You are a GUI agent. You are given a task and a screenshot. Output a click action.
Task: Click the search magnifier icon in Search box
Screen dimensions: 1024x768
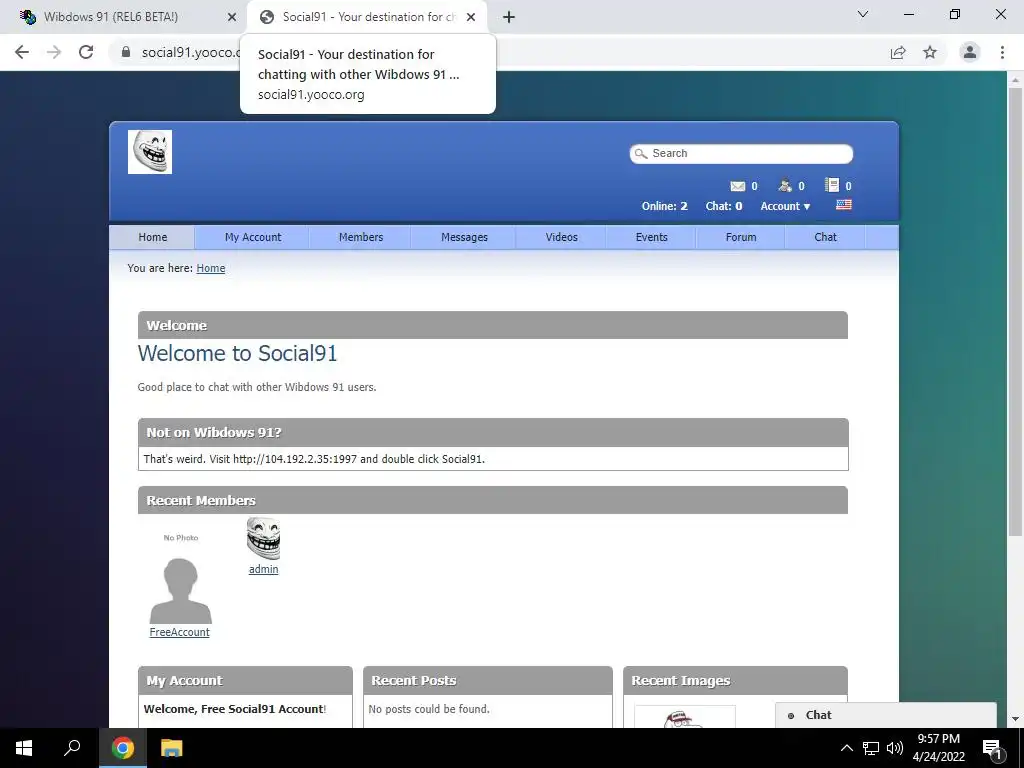[x=641, y=153]
